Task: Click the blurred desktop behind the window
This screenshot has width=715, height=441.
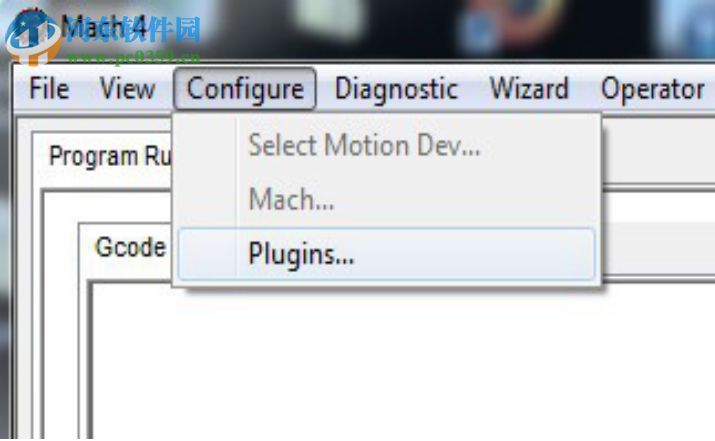Action: (410, 27)
